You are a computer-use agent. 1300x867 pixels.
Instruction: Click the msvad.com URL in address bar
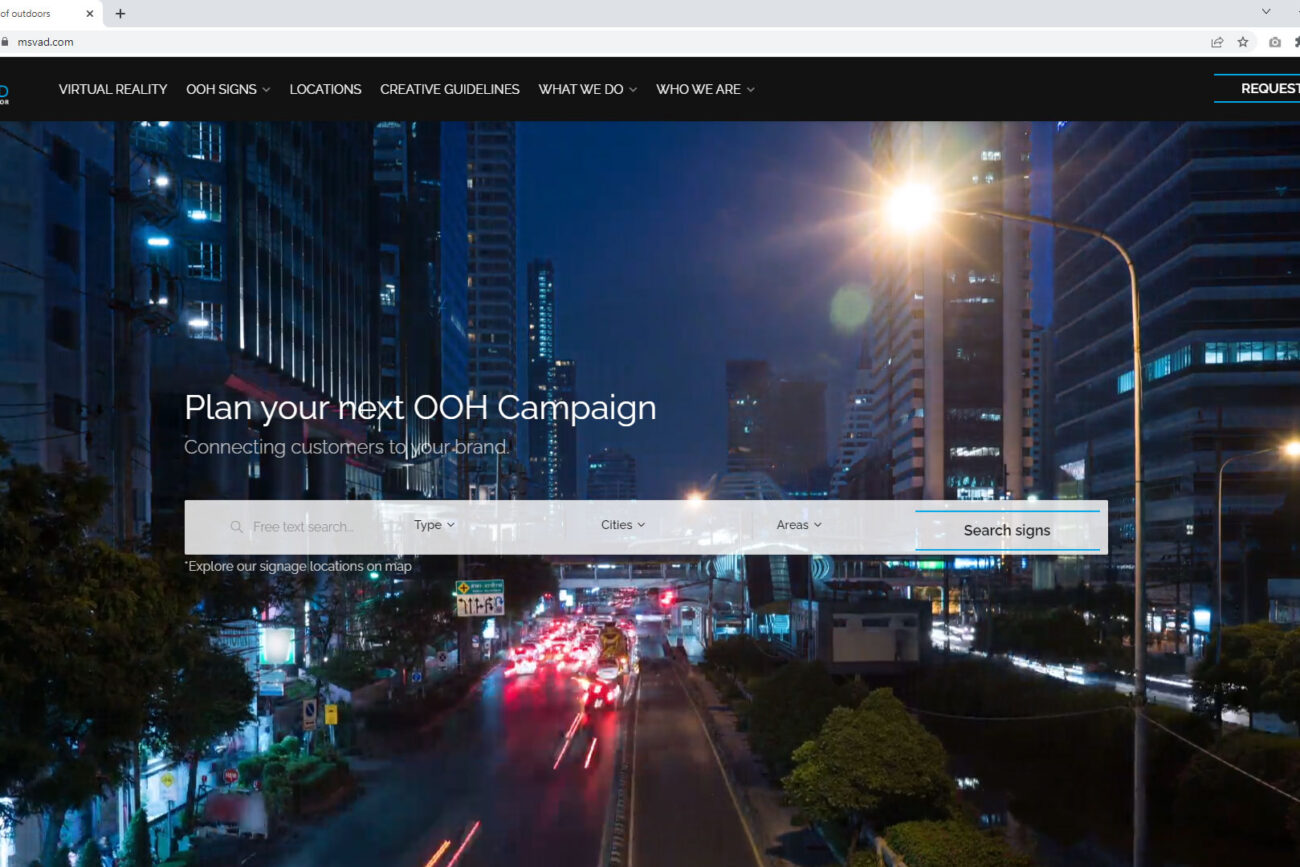click(45, 42)
